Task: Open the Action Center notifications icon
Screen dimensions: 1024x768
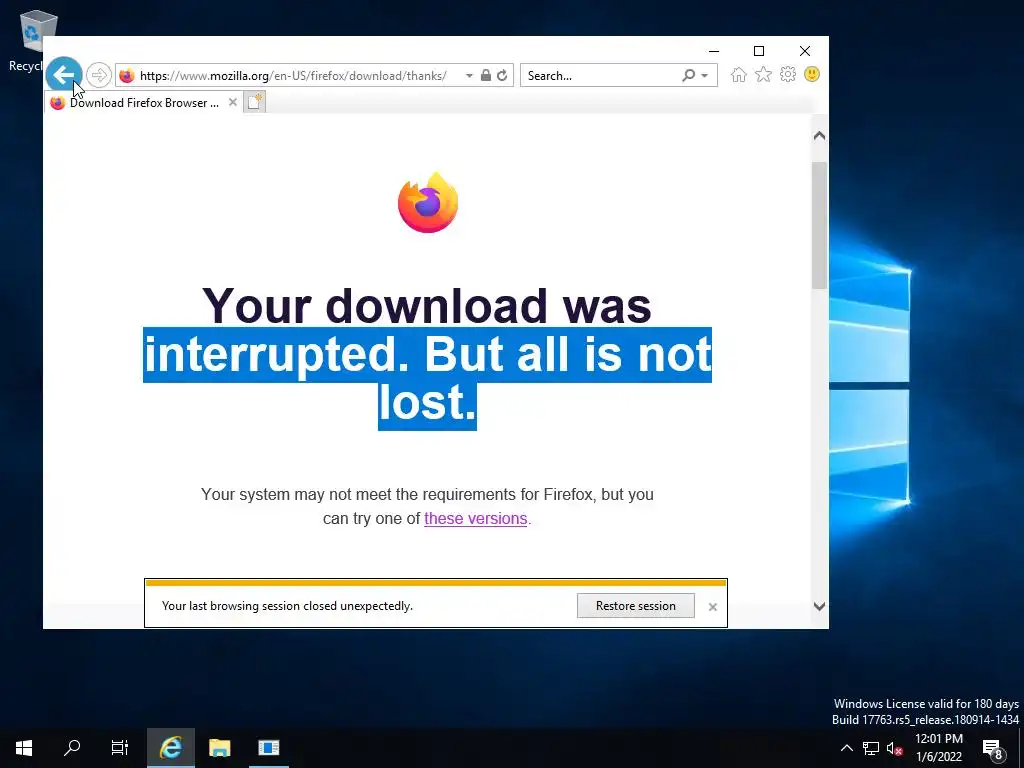Action: pos(993,748)
